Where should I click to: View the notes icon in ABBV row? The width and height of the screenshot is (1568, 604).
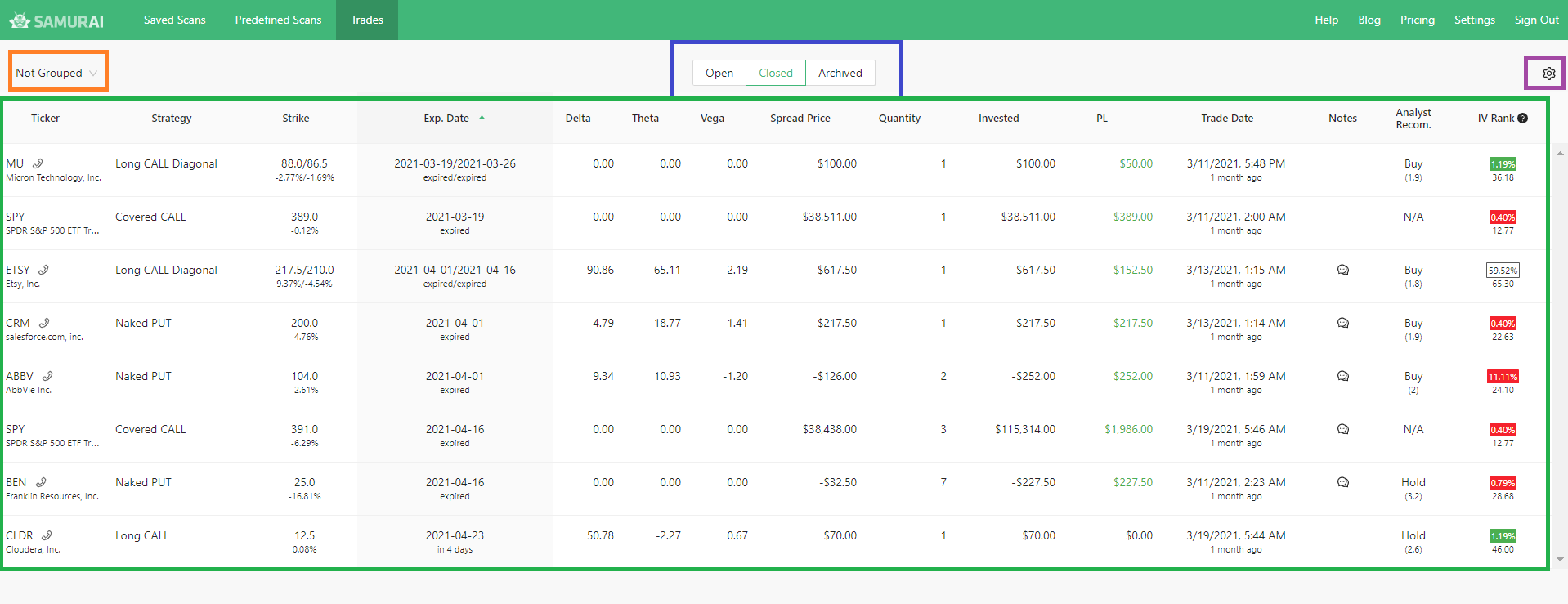tap(1342, 376)
